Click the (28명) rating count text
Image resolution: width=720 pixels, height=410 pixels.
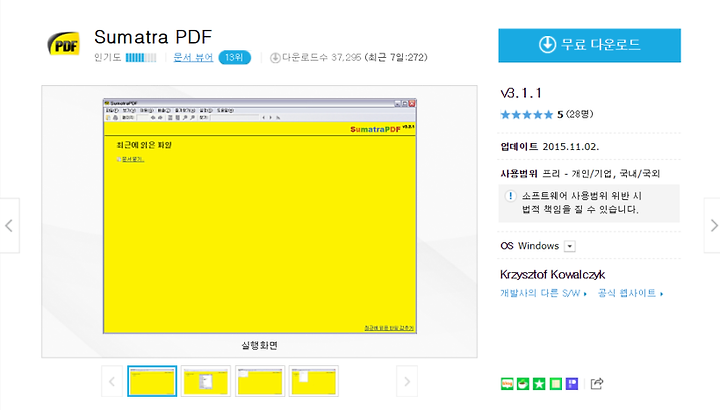579,114
